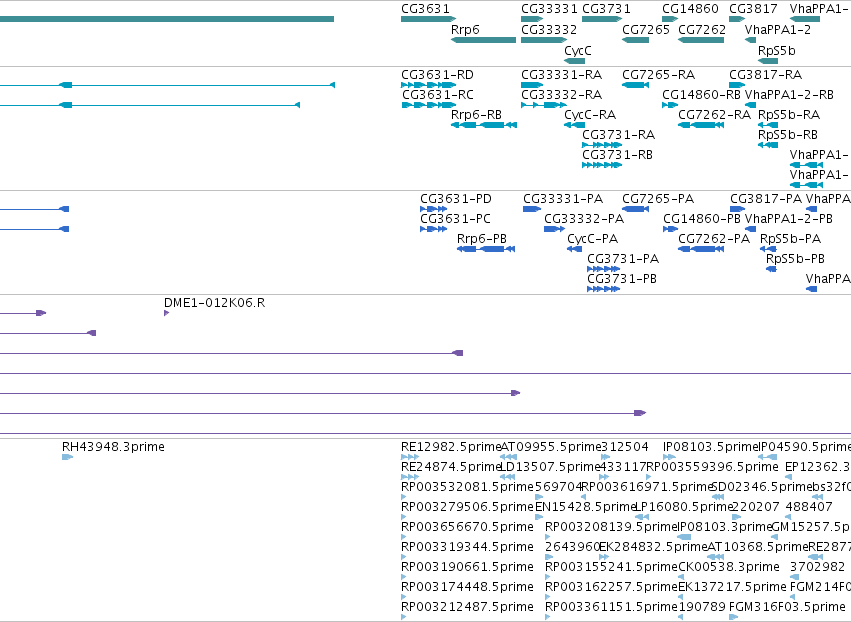Select the VhaPPA1-2 gene label

(778, 29)
